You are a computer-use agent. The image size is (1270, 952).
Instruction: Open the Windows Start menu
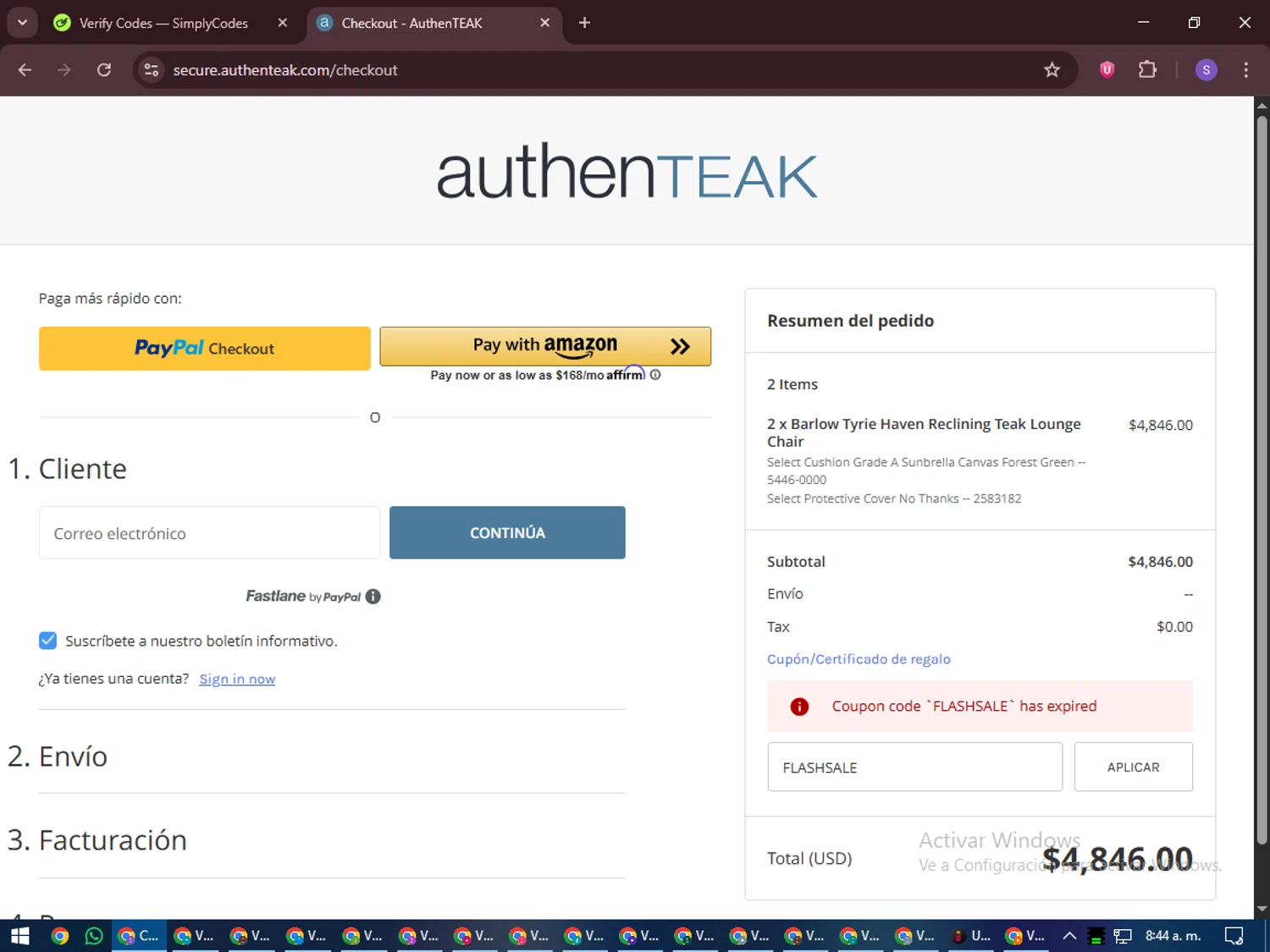point(19,936)
